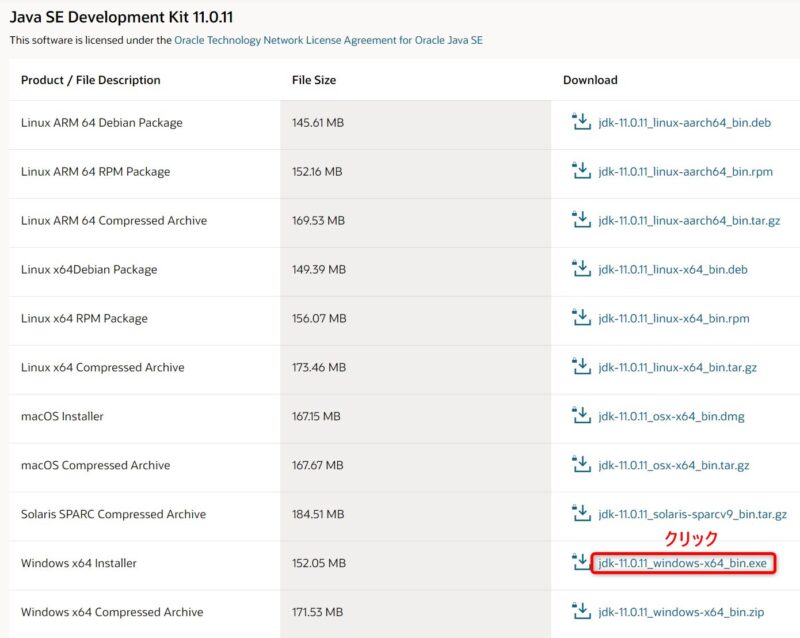This screenshot has height=638, width=800.
Task: Select 'Linux ARM 64 Compressed Archive' text
Action: coord(114,220)
